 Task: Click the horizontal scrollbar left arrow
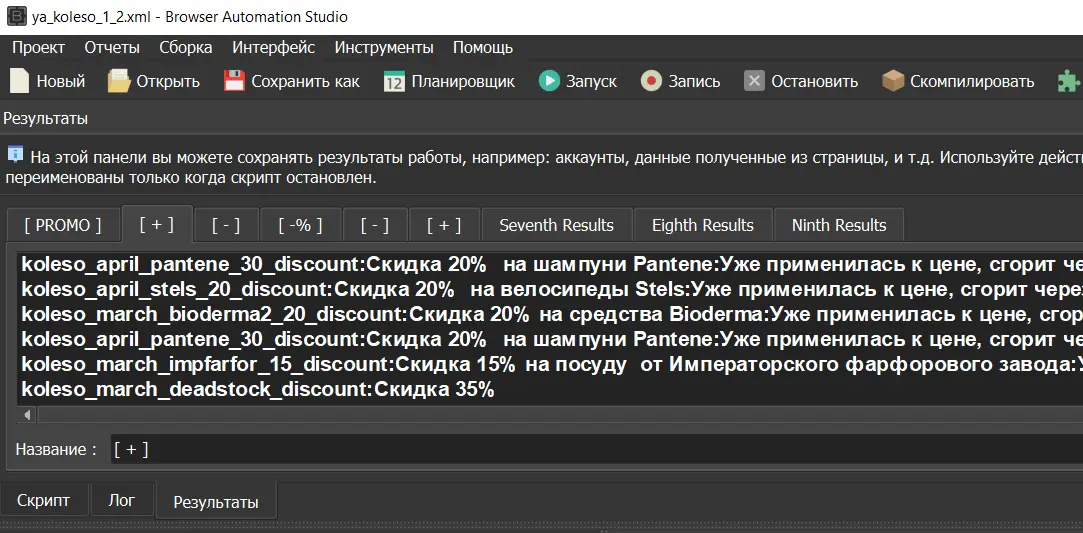click(27, 415)
